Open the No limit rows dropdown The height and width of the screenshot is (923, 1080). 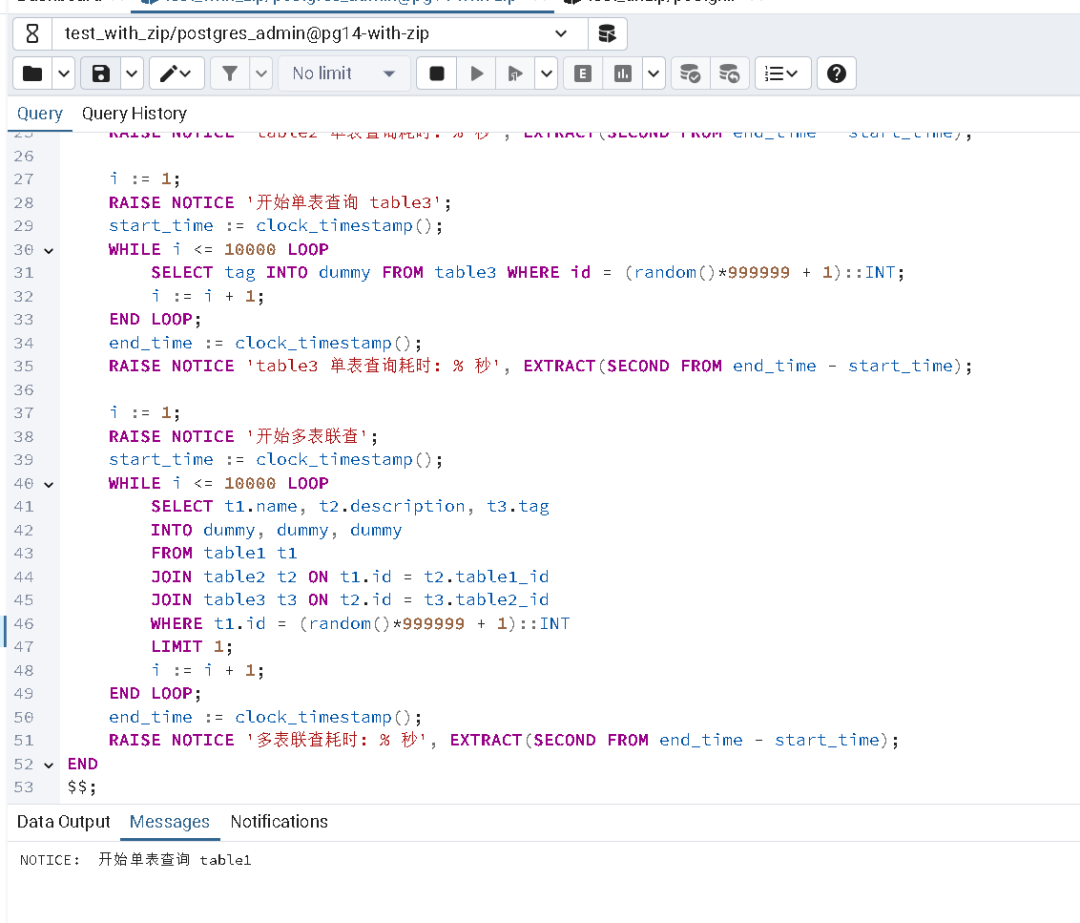[344, 73]
